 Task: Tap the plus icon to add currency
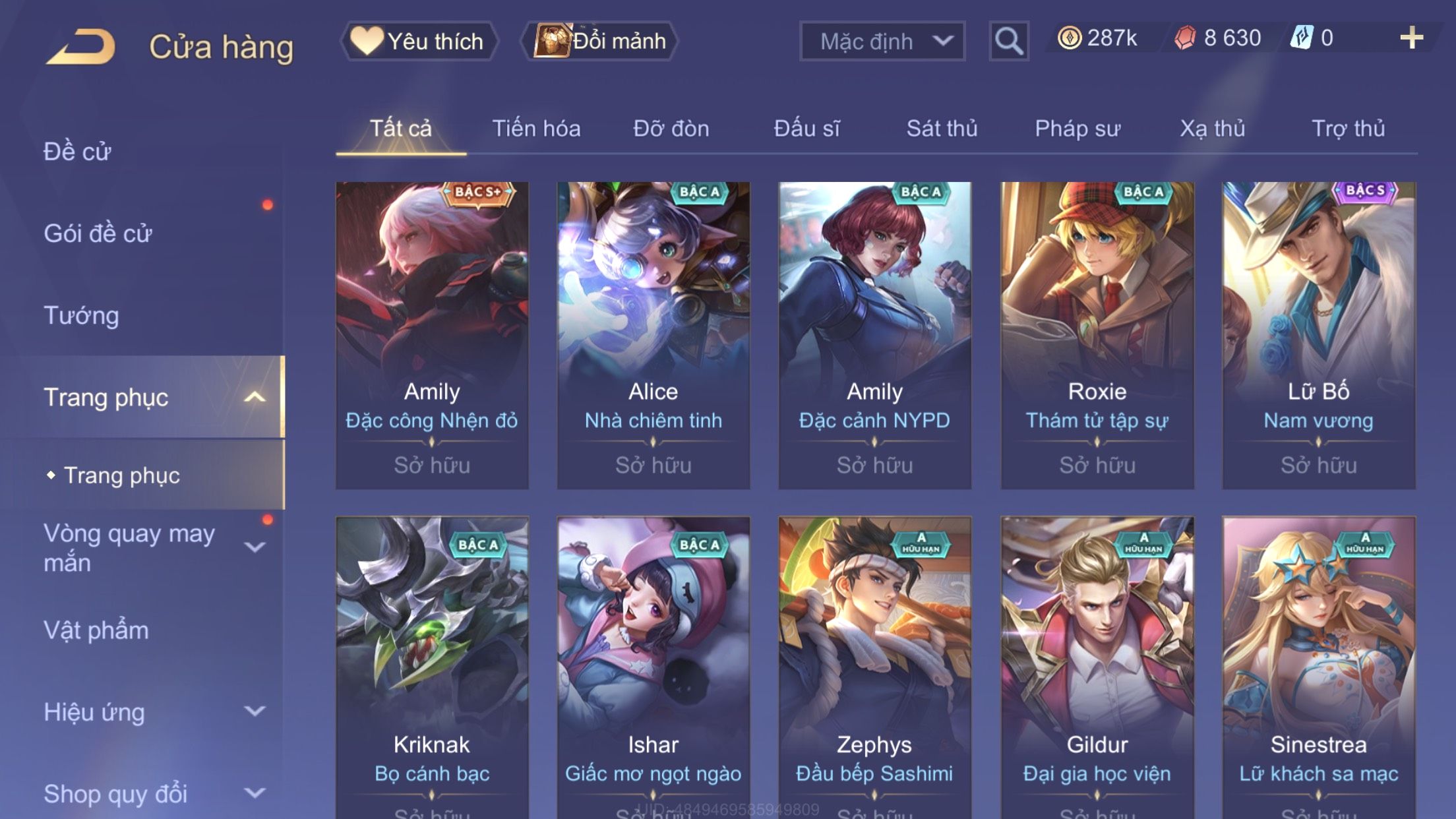click(1411, 38)
